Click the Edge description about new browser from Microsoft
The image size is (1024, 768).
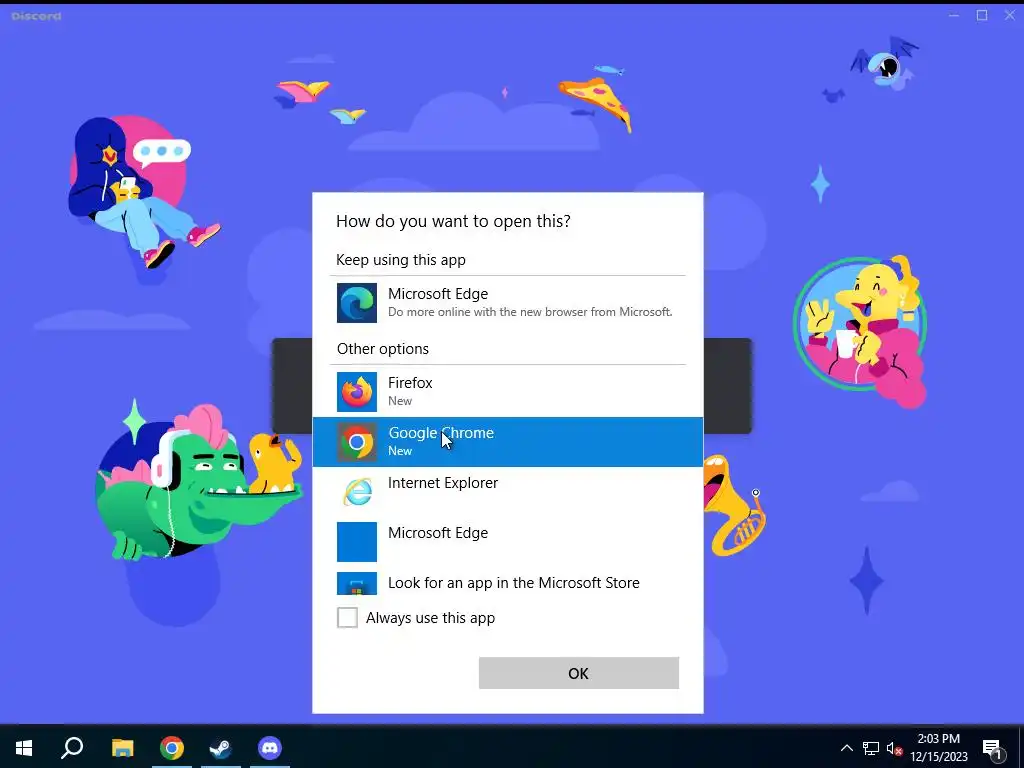[x=530, y=312]
